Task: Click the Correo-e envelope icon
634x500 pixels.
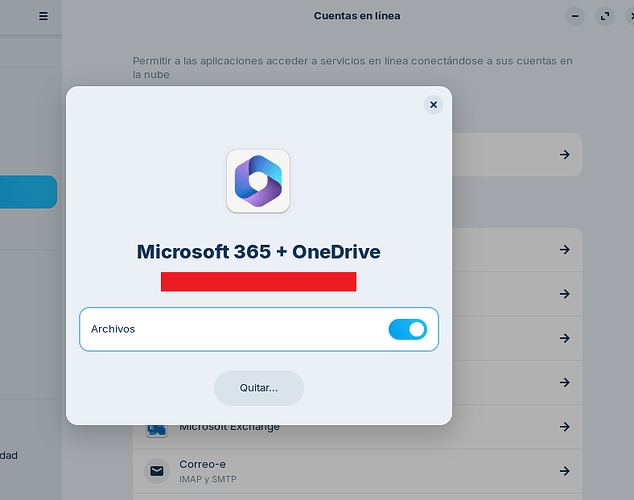Action: 157,470
